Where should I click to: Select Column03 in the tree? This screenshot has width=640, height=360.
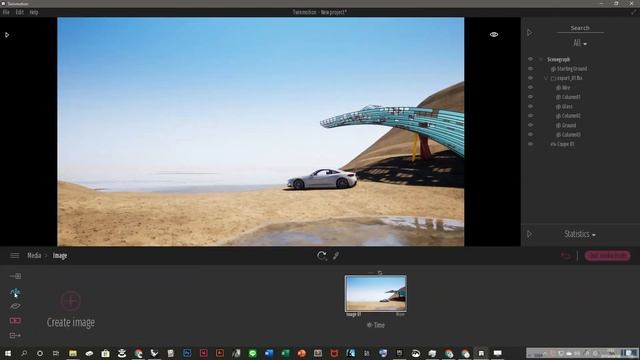[571, 134]
